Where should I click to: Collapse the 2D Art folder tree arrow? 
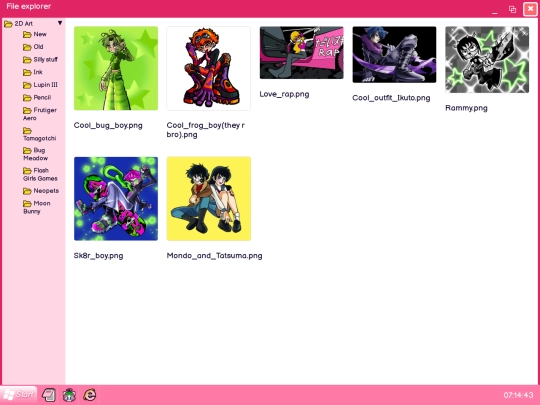coord(60,23)
